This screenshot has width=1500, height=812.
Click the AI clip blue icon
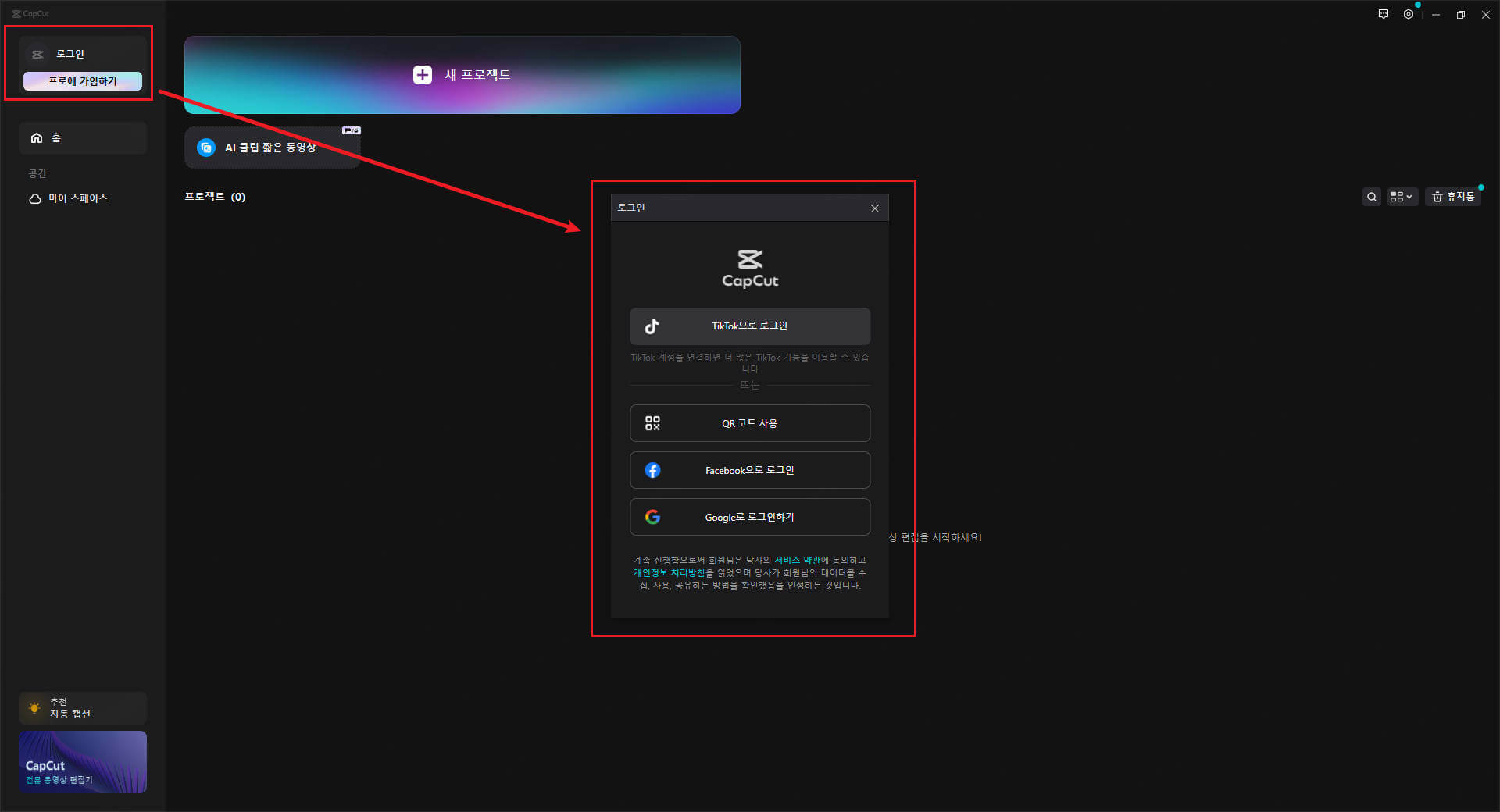click(206, 148)
